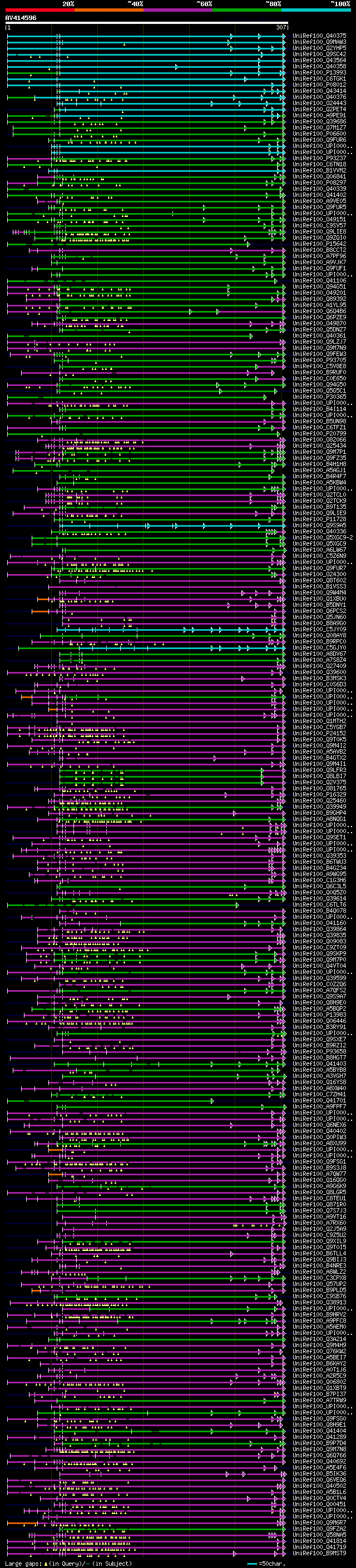Viewport: 356px width, 1568px height.
Task: Open the UniRef100_Q40375 hit label
Action: [319, 36]
